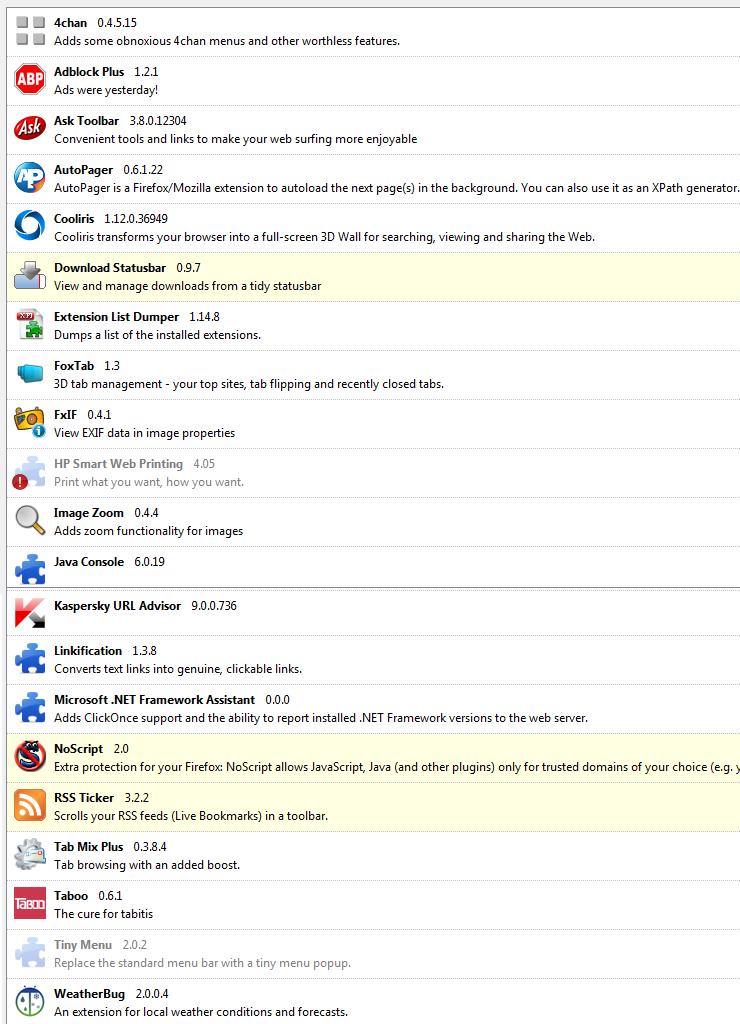Click the Taboo red logo icon
The width and height of the screenshot is (740, 1024).
tap(30, 903)
